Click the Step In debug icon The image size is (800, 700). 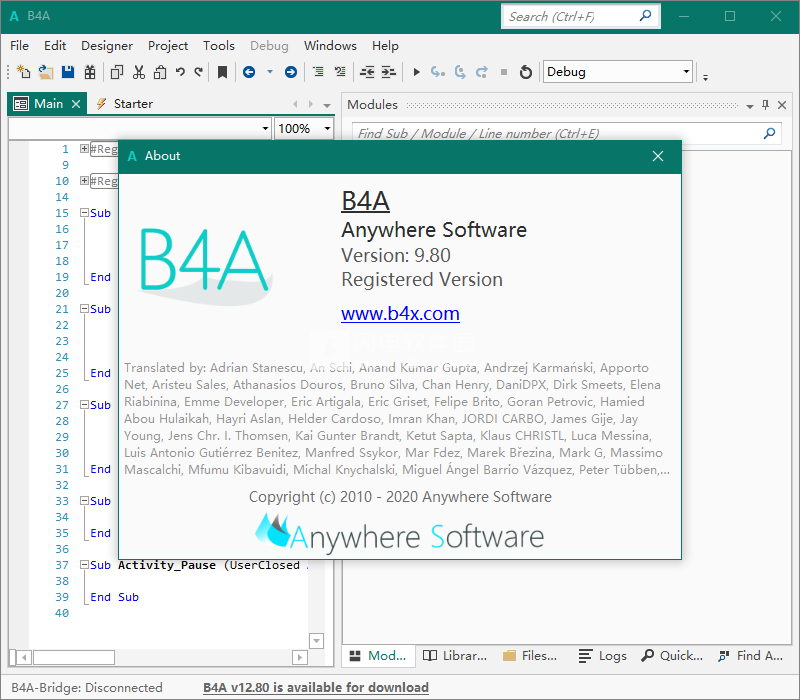point(438,72)
